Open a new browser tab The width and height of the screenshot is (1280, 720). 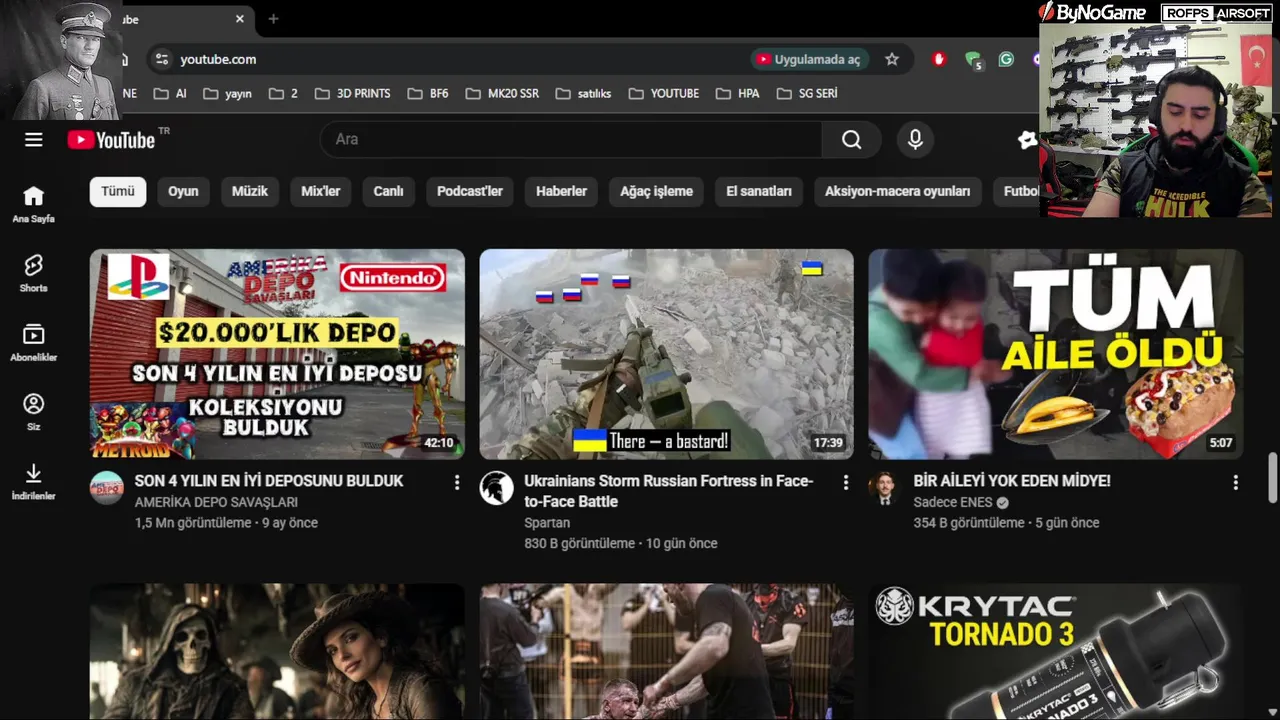tap(273, 19)
